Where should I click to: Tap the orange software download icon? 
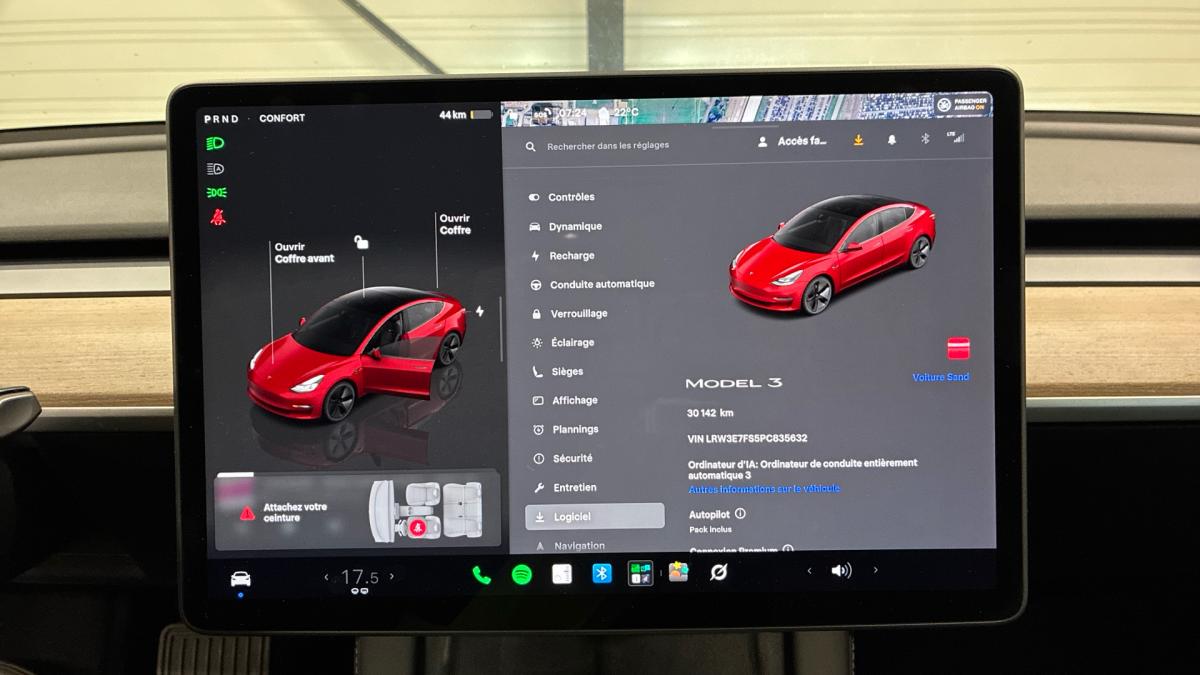pyautogui.click(x=858, y=140)
